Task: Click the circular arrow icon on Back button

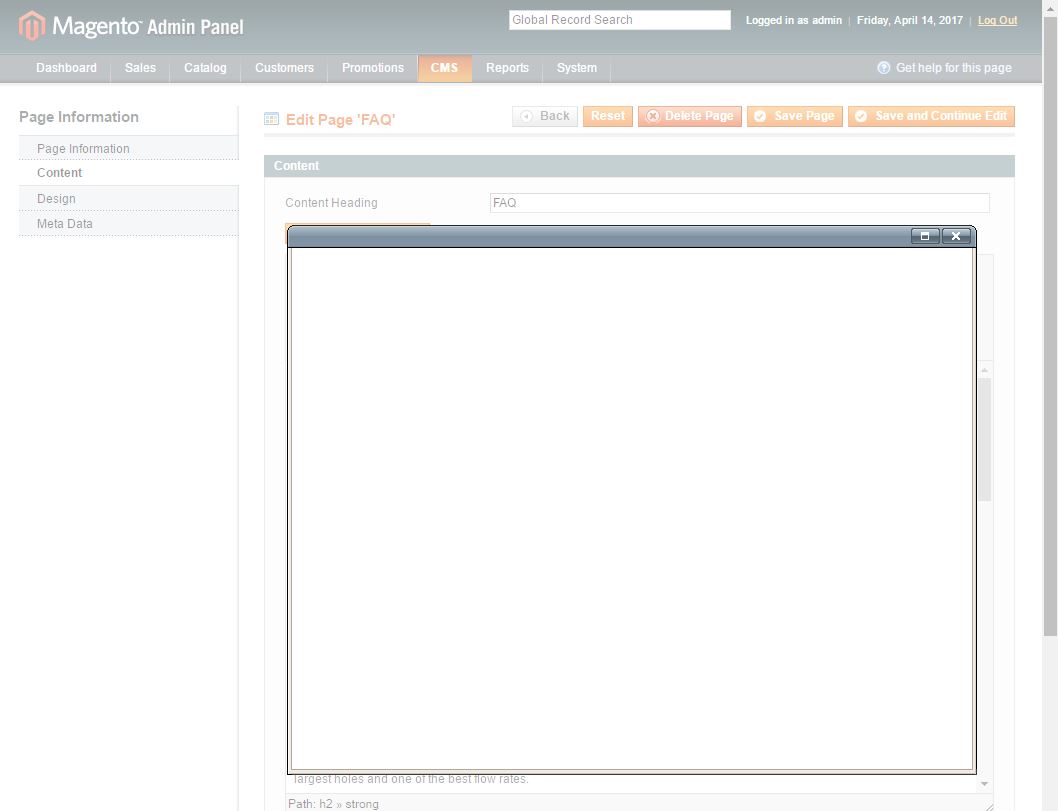Action: point(527,115)
